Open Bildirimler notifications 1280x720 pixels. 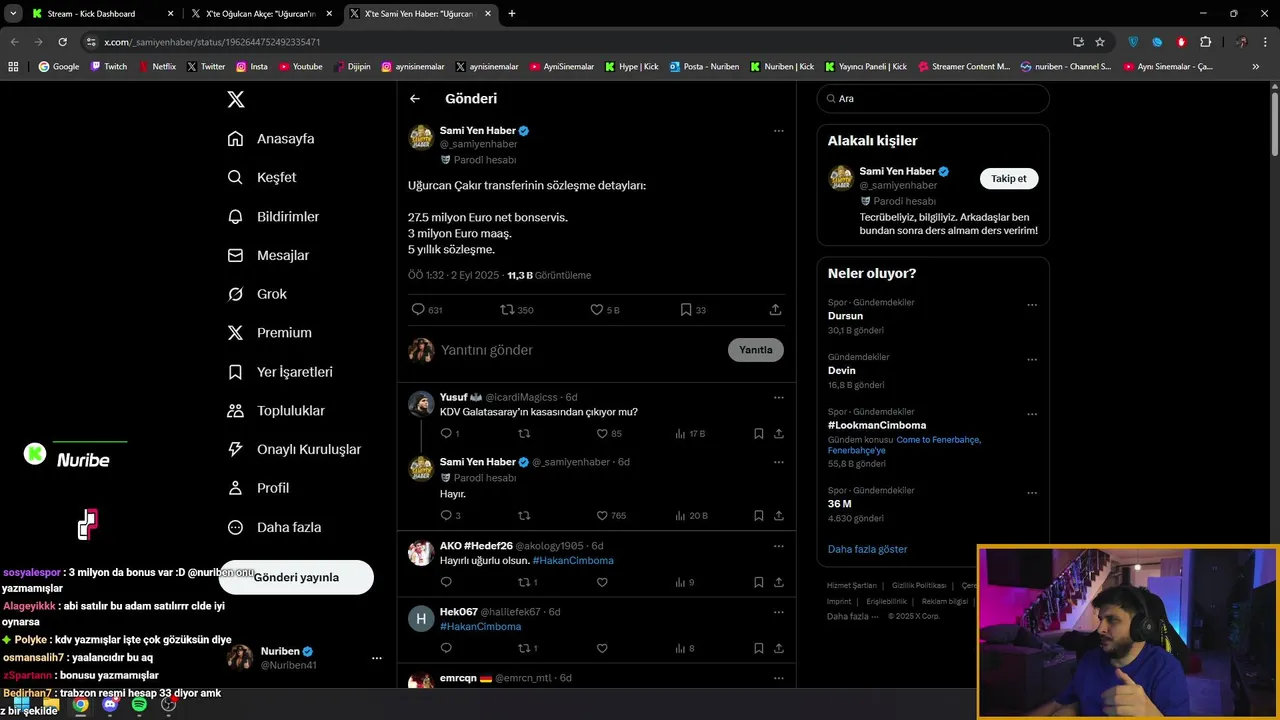coord(273,216)
